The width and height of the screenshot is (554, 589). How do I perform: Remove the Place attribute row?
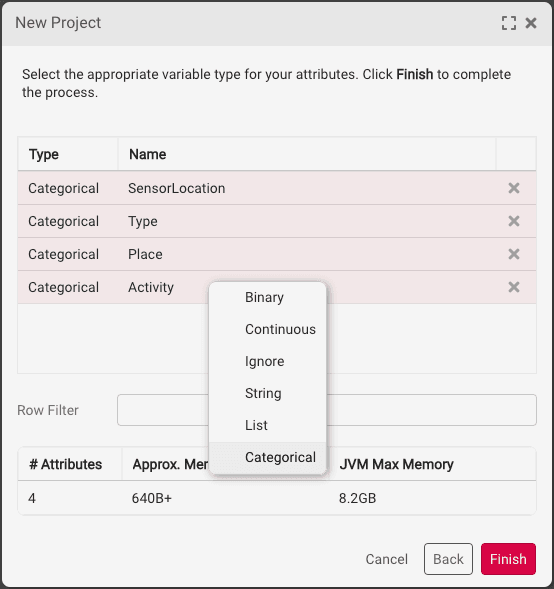coord(513,254)
